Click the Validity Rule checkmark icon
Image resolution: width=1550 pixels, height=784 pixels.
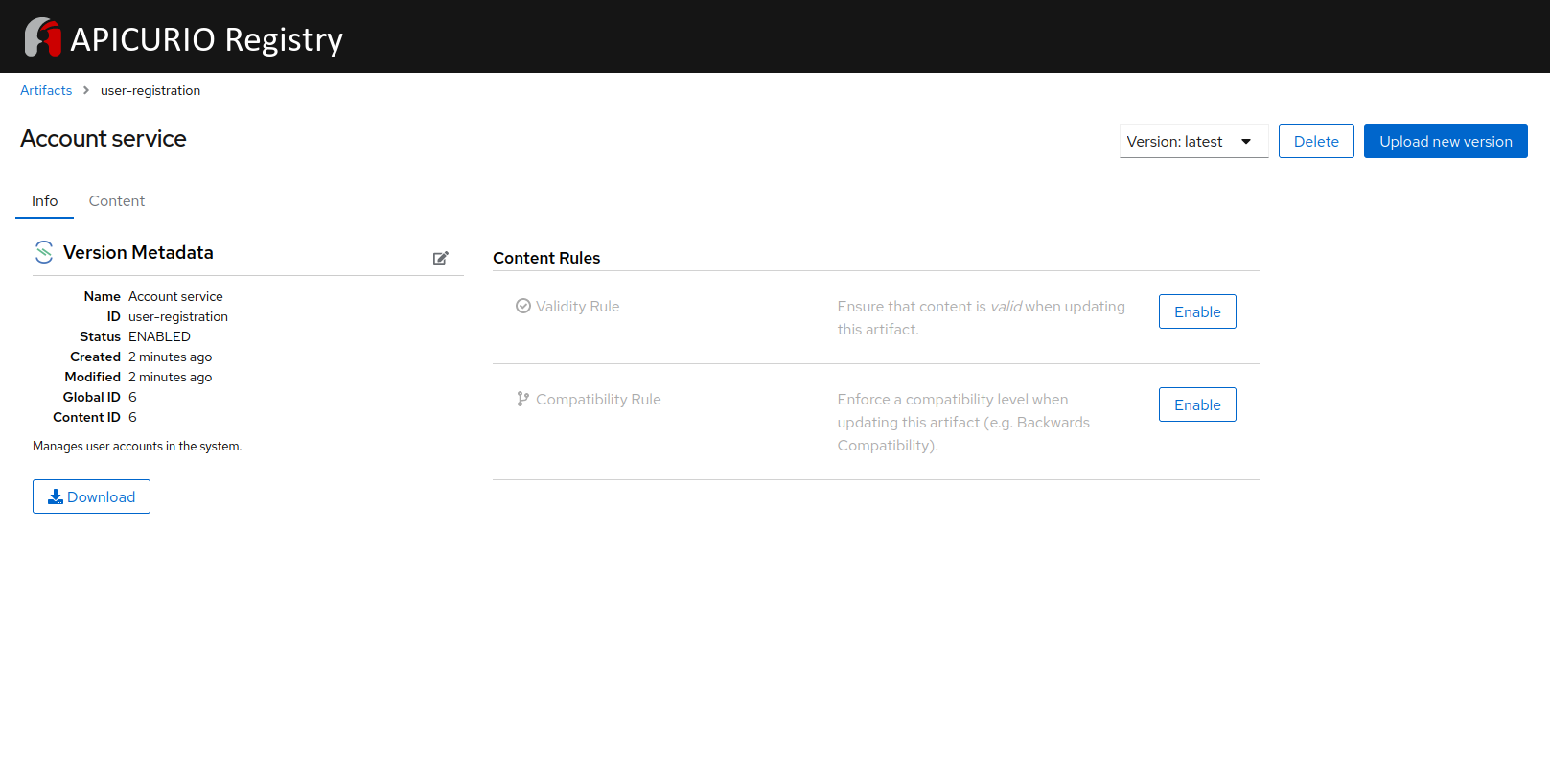coord(523,306)
